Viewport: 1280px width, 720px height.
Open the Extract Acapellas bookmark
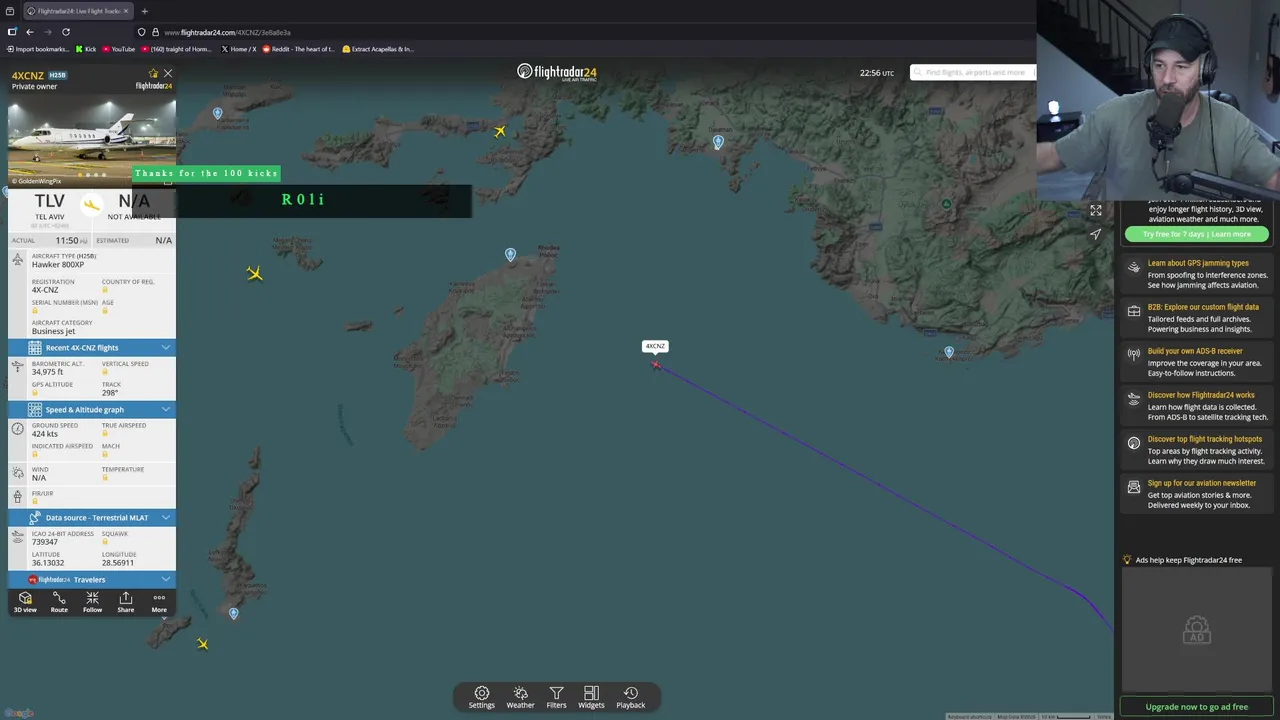377,49
